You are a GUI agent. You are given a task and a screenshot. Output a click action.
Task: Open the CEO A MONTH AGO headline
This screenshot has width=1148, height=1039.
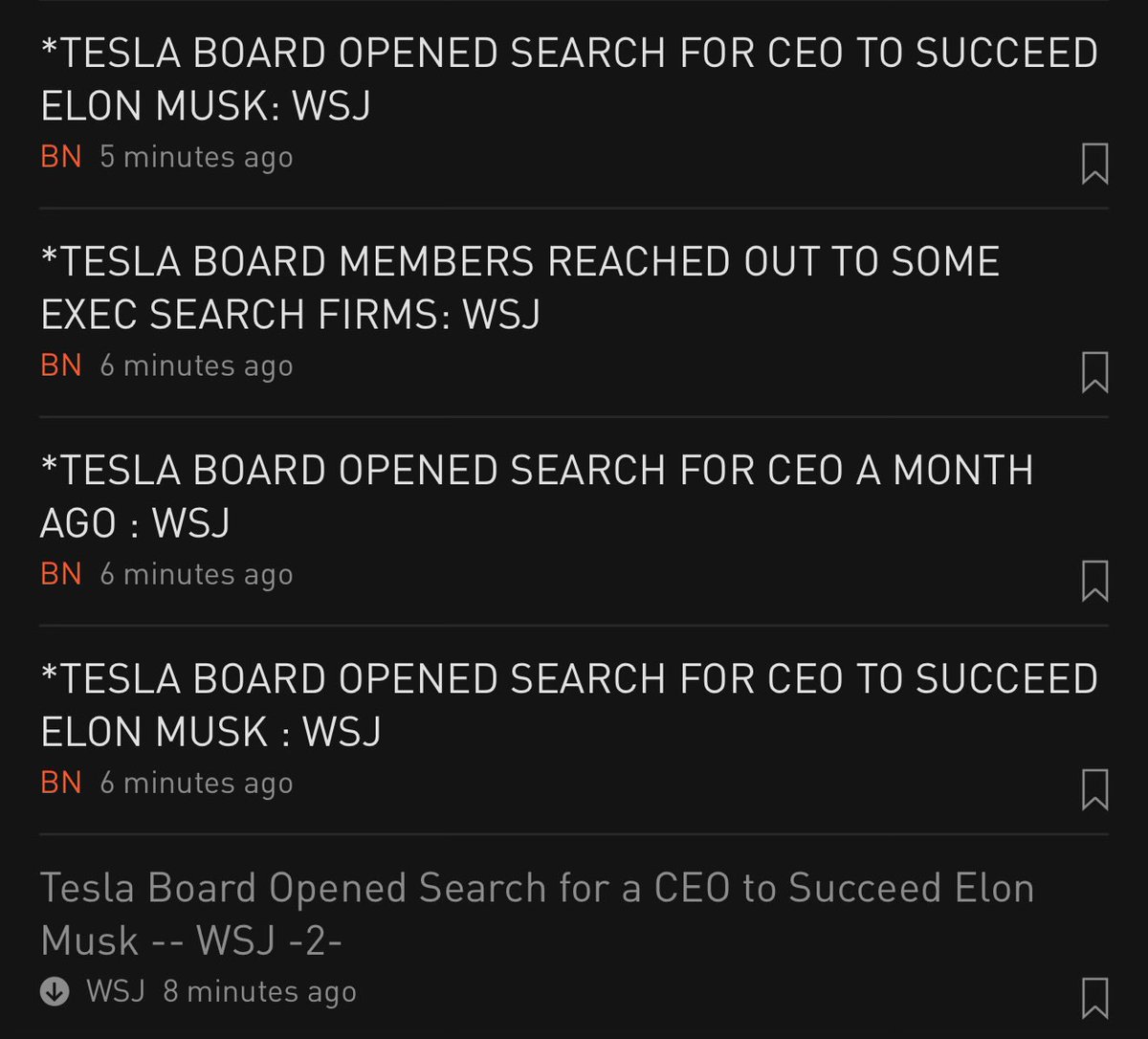coord(537,496)
